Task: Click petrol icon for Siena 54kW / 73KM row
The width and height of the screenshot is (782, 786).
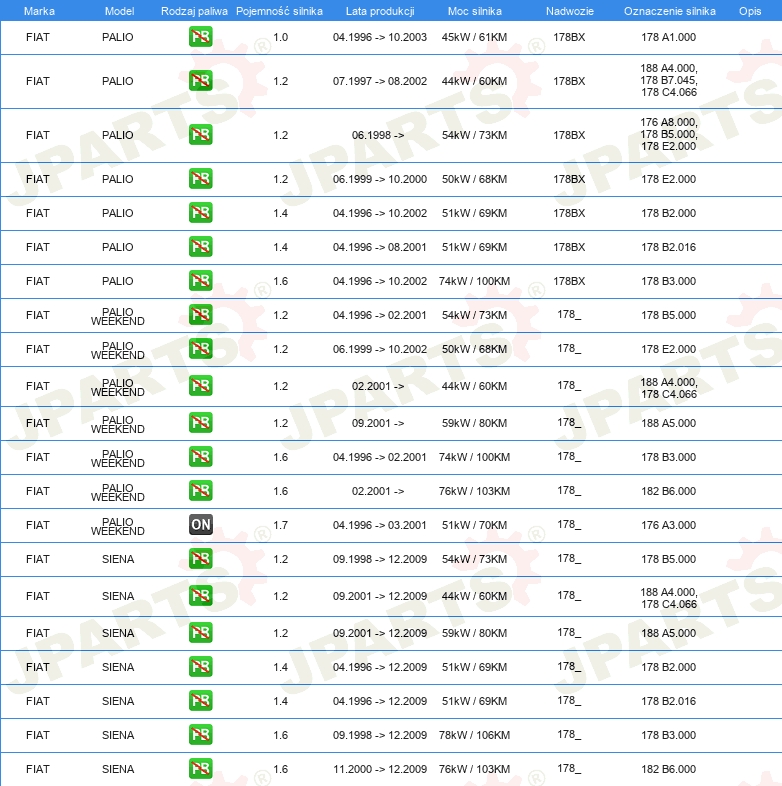Action: coord(200,559)
